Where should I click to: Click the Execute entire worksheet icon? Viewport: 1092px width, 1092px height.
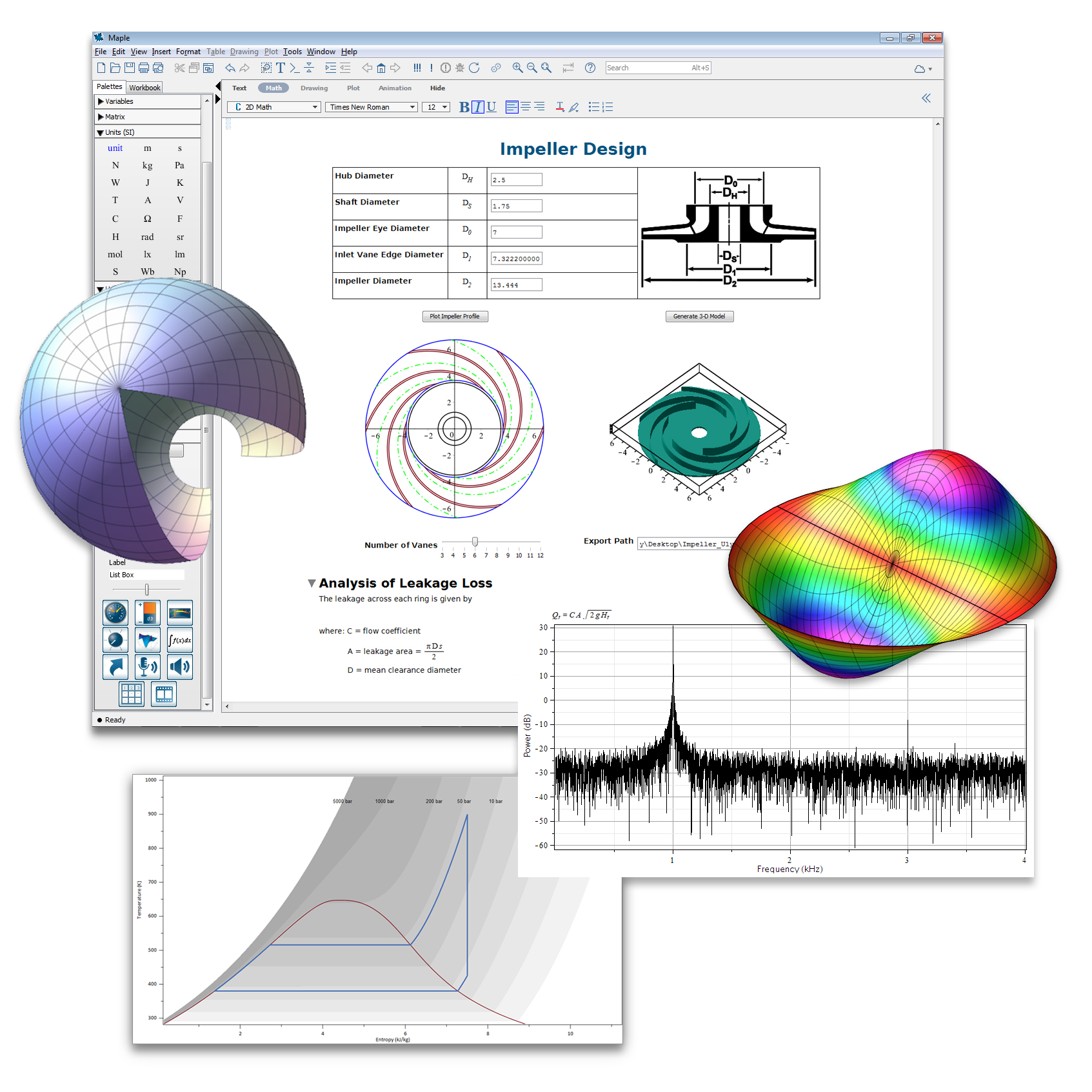[x=417, y=68]
